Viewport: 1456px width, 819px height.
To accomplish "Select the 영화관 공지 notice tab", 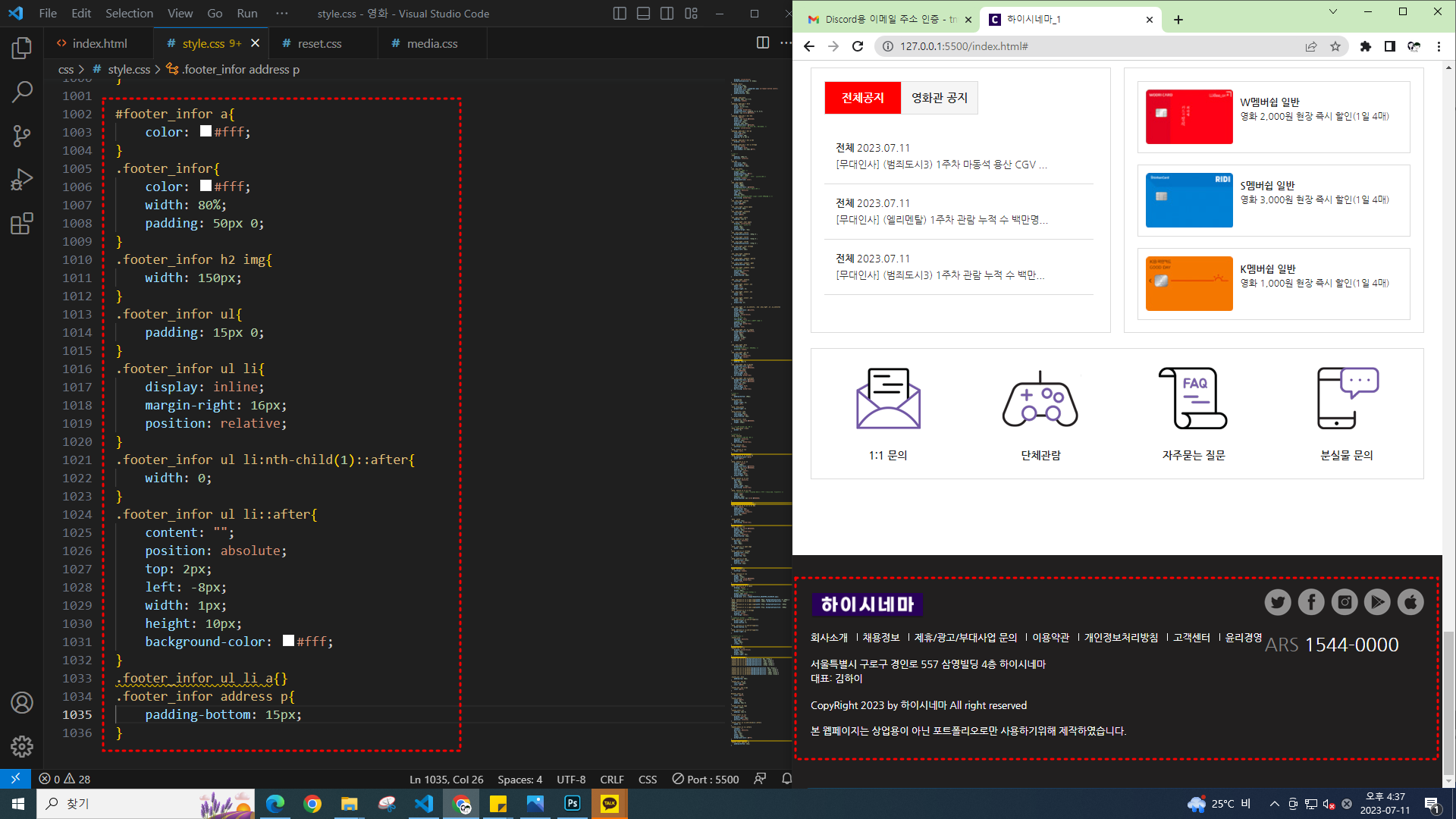I will tap(939, 98).
